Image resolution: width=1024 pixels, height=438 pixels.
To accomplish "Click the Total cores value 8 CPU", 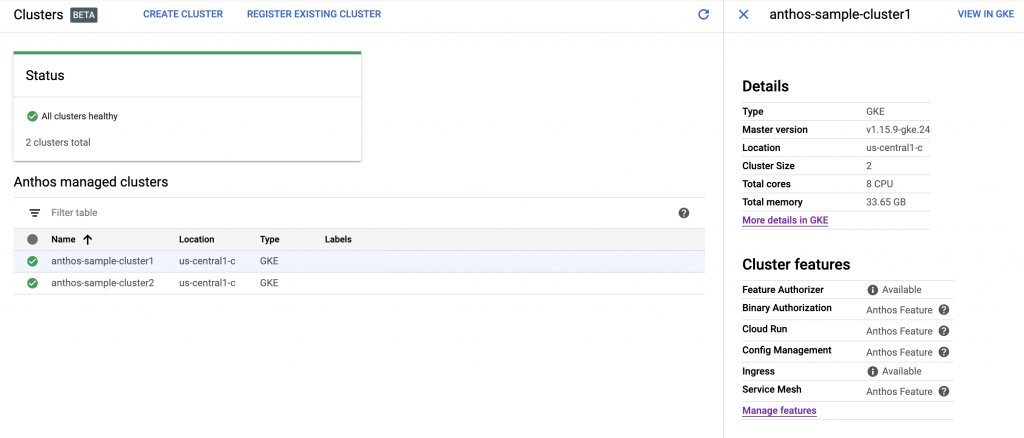I will click(878, 184).
